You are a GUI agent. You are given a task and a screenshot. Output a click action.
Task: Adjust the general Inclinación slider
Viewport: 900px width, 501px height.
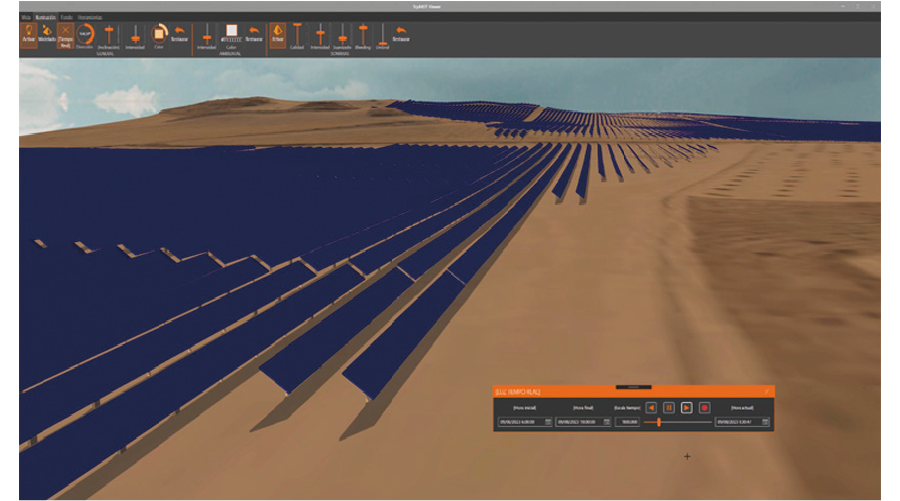(109, 35)
